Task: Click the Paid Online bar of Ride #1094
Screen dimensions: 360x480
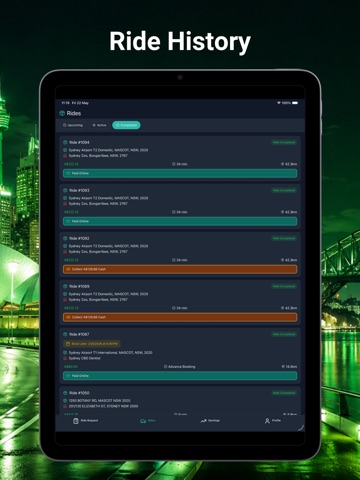Action: [x=180, y=173]
